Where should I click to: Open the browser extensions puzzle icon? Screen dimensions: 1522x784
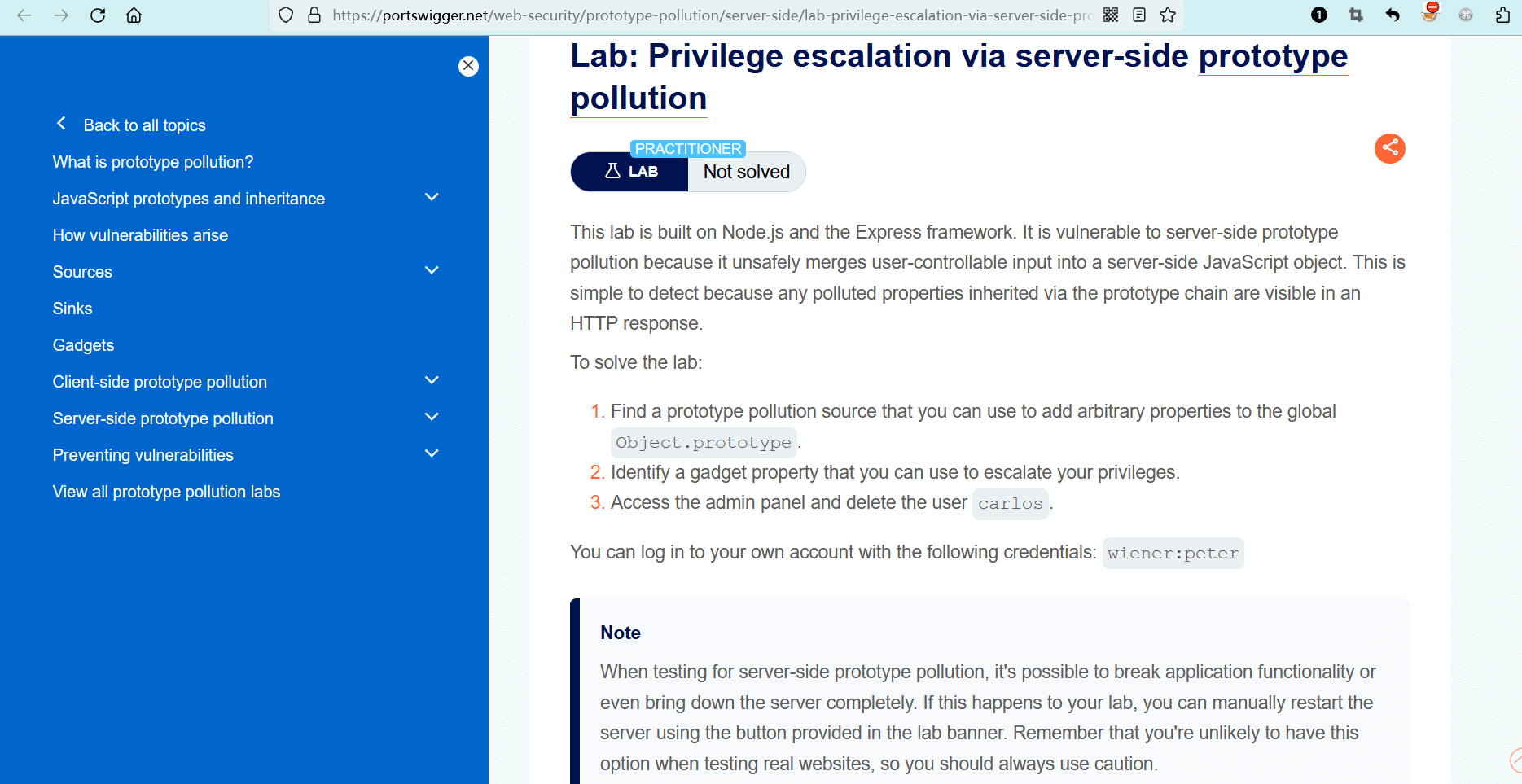click(1502, 15)
